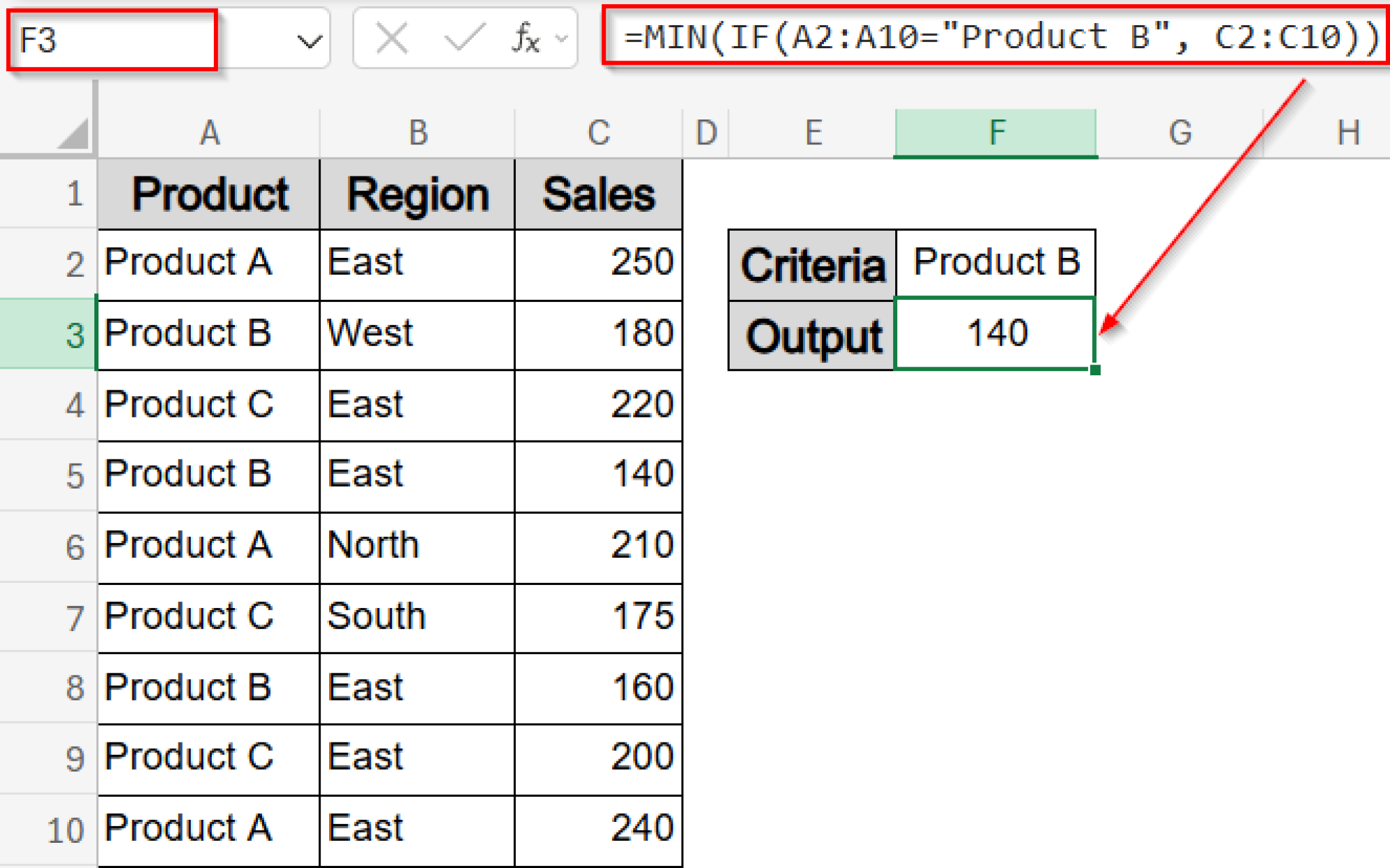1390x868 pixels.
Task: Open the Name Box dropdown arrow
Action: point(309,41)
